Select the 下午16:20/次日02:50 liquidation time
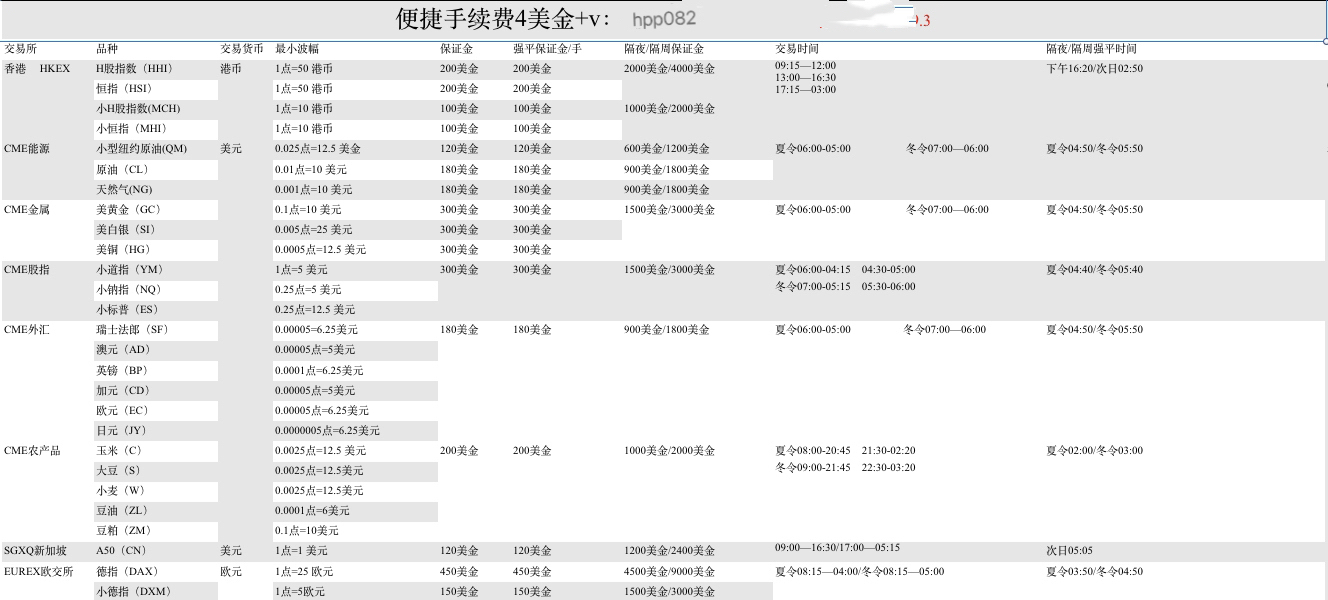1328x600 pixels. pyautogui.click(x=1095, y=69)
